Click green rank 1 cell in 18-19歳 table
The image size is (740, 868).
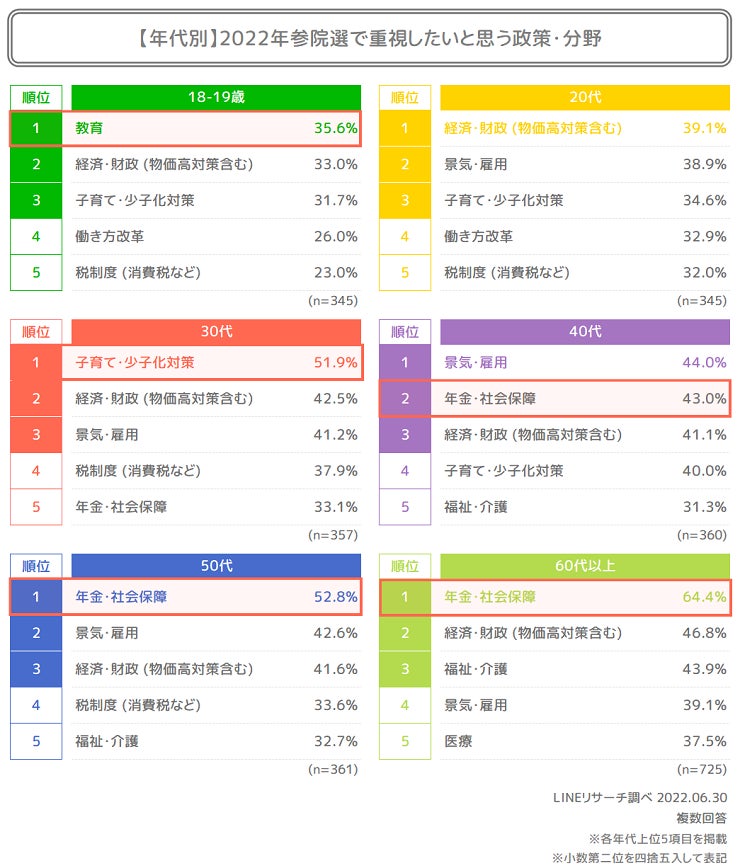click(x=36, y=128)
